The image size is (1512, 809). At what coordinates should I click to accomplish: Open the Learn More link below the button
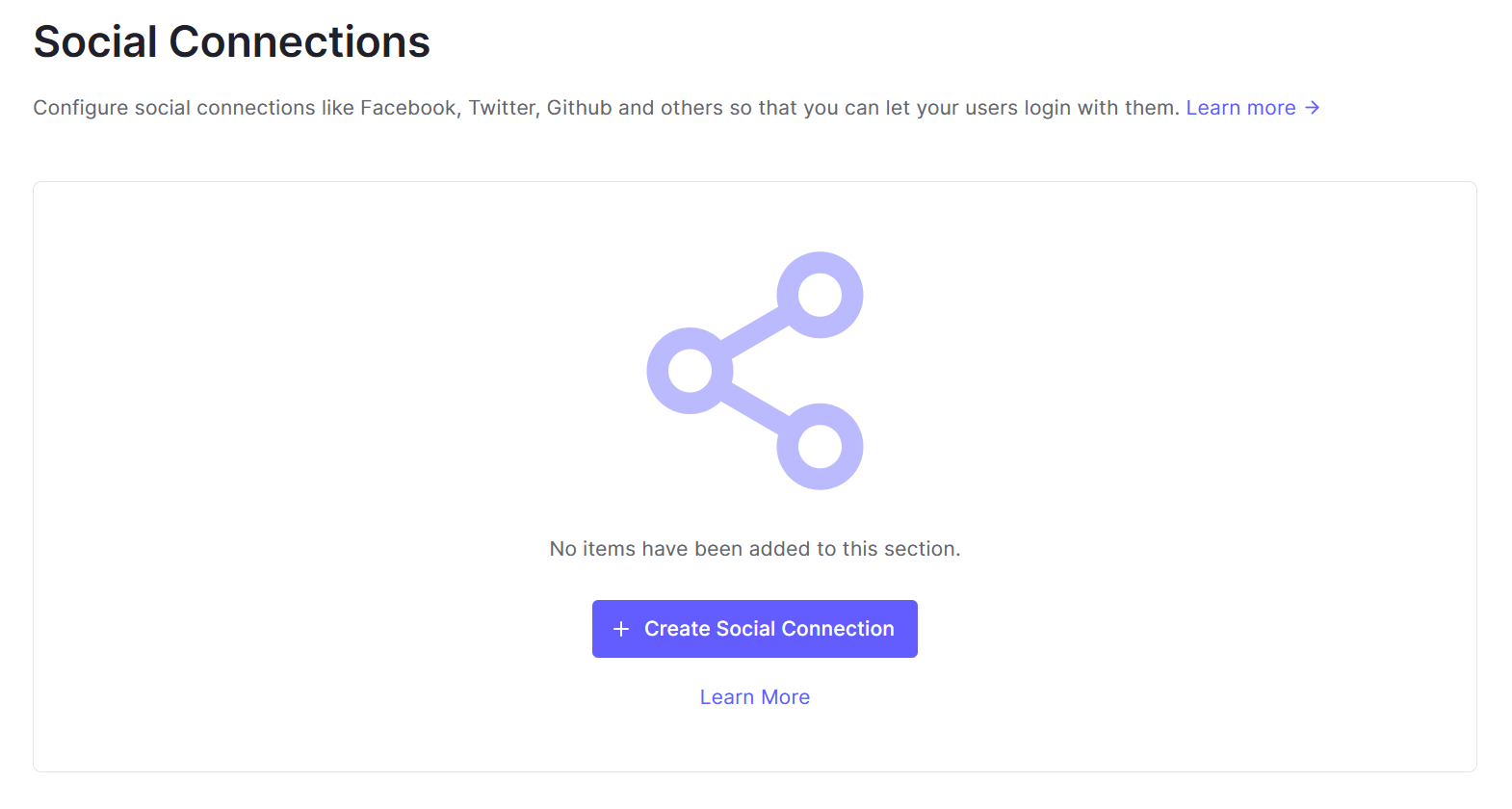[x=754, y=697]
